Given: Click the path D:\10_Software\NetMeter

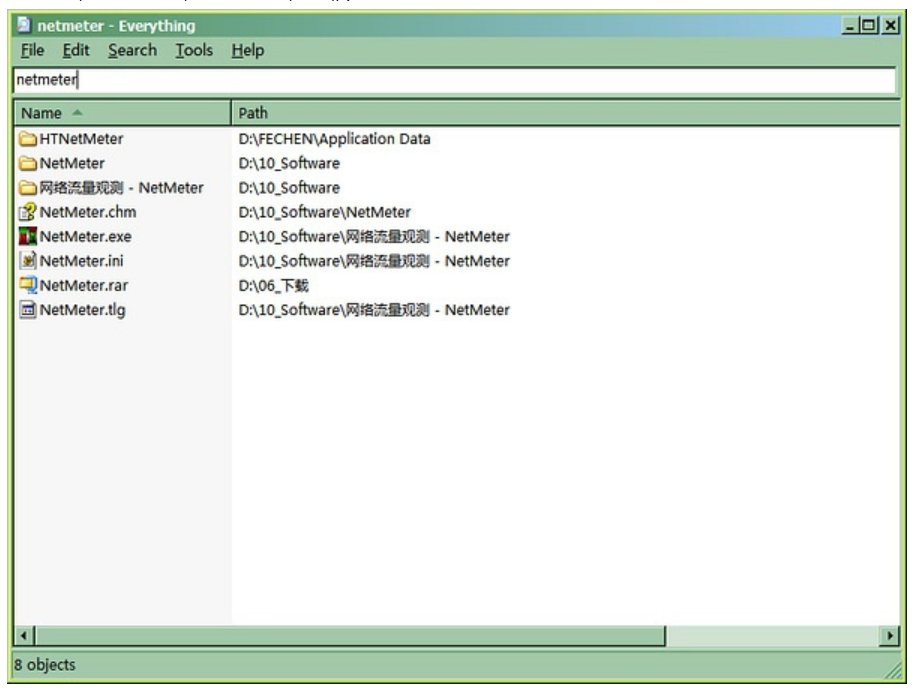Looking at the screenshot, I should [x=324, y=212].
